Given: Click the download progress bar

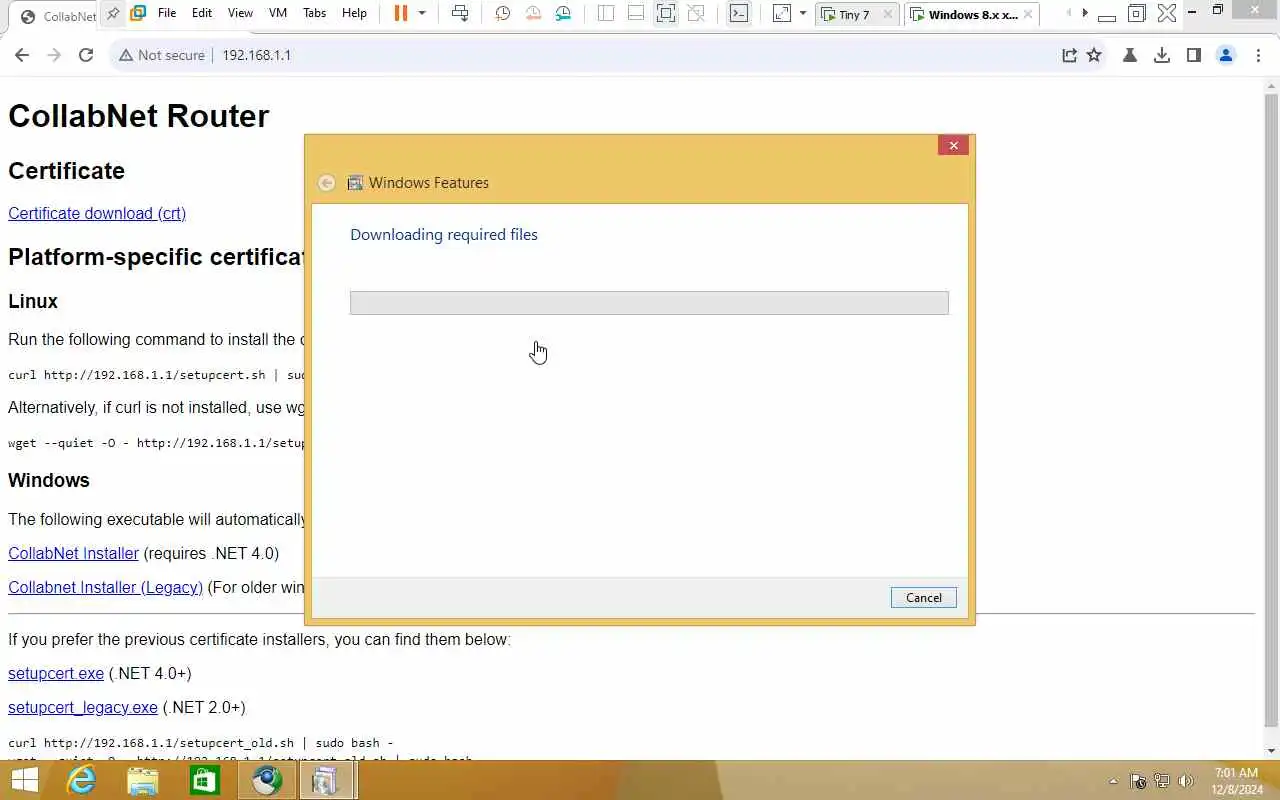Looking at the screenshot, I should tap(649, 303).
